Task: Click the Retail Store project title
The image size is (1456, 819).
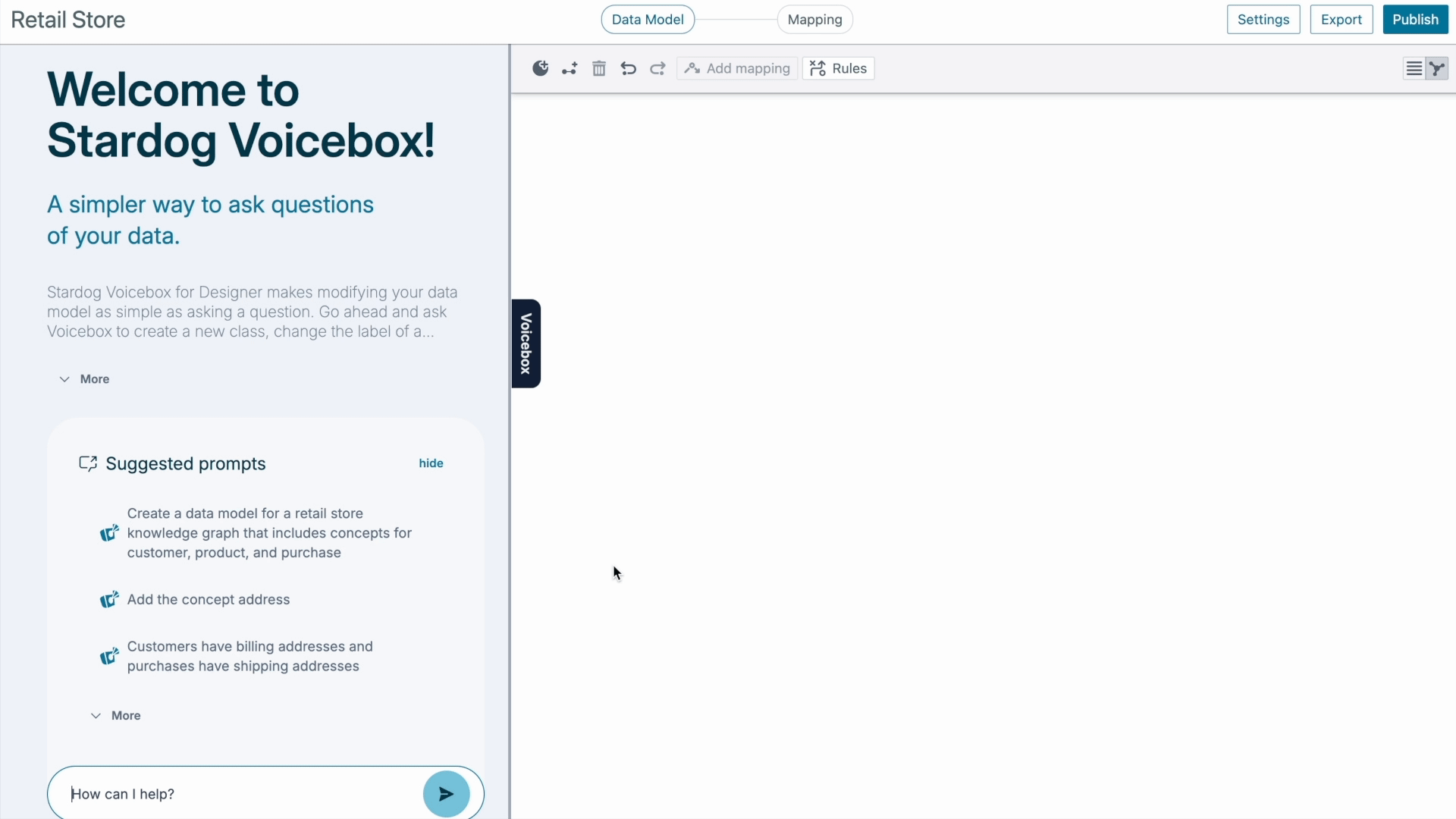Action: point(68,20)
